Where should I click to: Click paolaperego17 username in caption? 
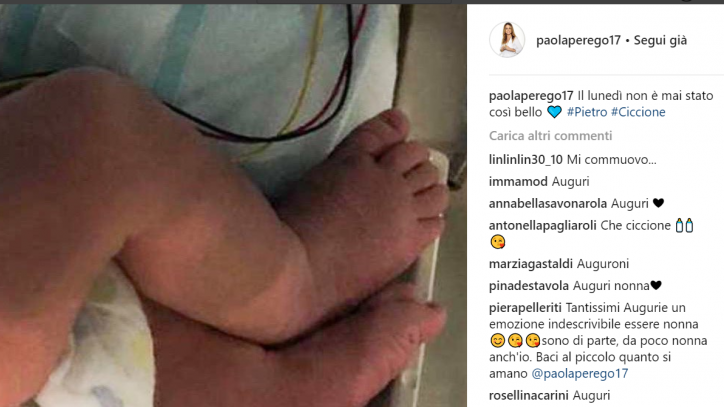[x=531, y=96]
